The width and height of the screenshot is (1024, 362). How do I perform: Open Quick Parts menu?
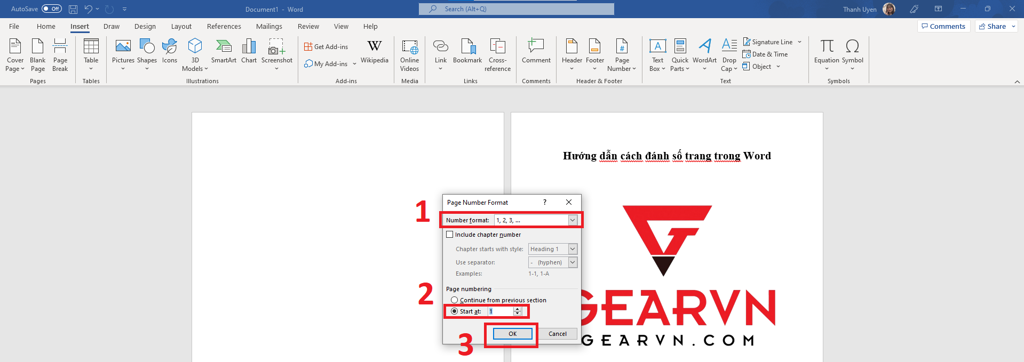[680, 55]
